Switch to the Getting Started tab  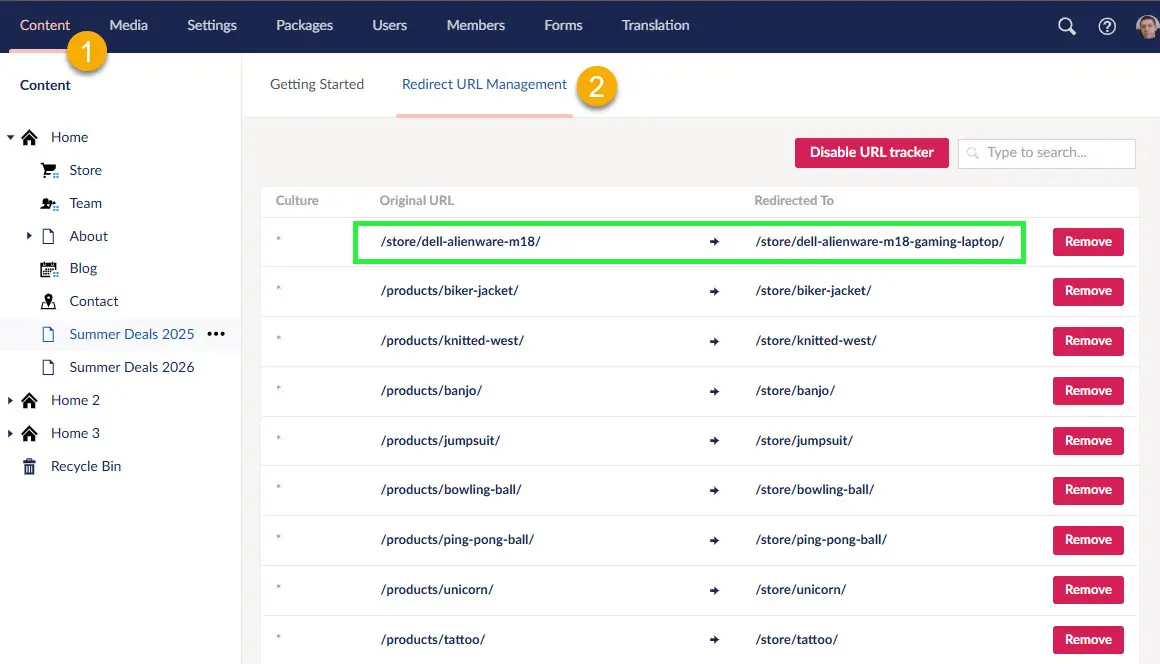tap(317, 84)
